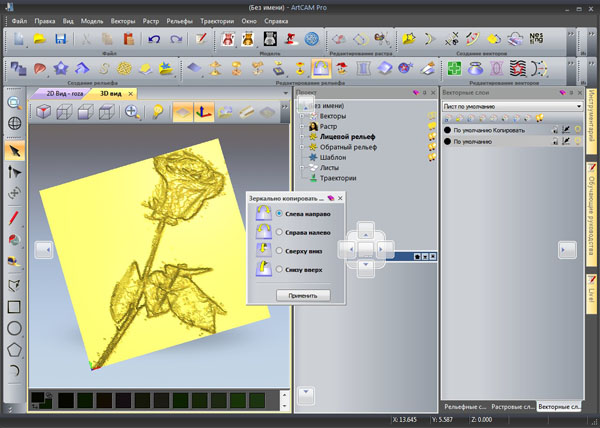Toggle bulb next to 'Растр' tree item
600x428 pixels.
432,126
